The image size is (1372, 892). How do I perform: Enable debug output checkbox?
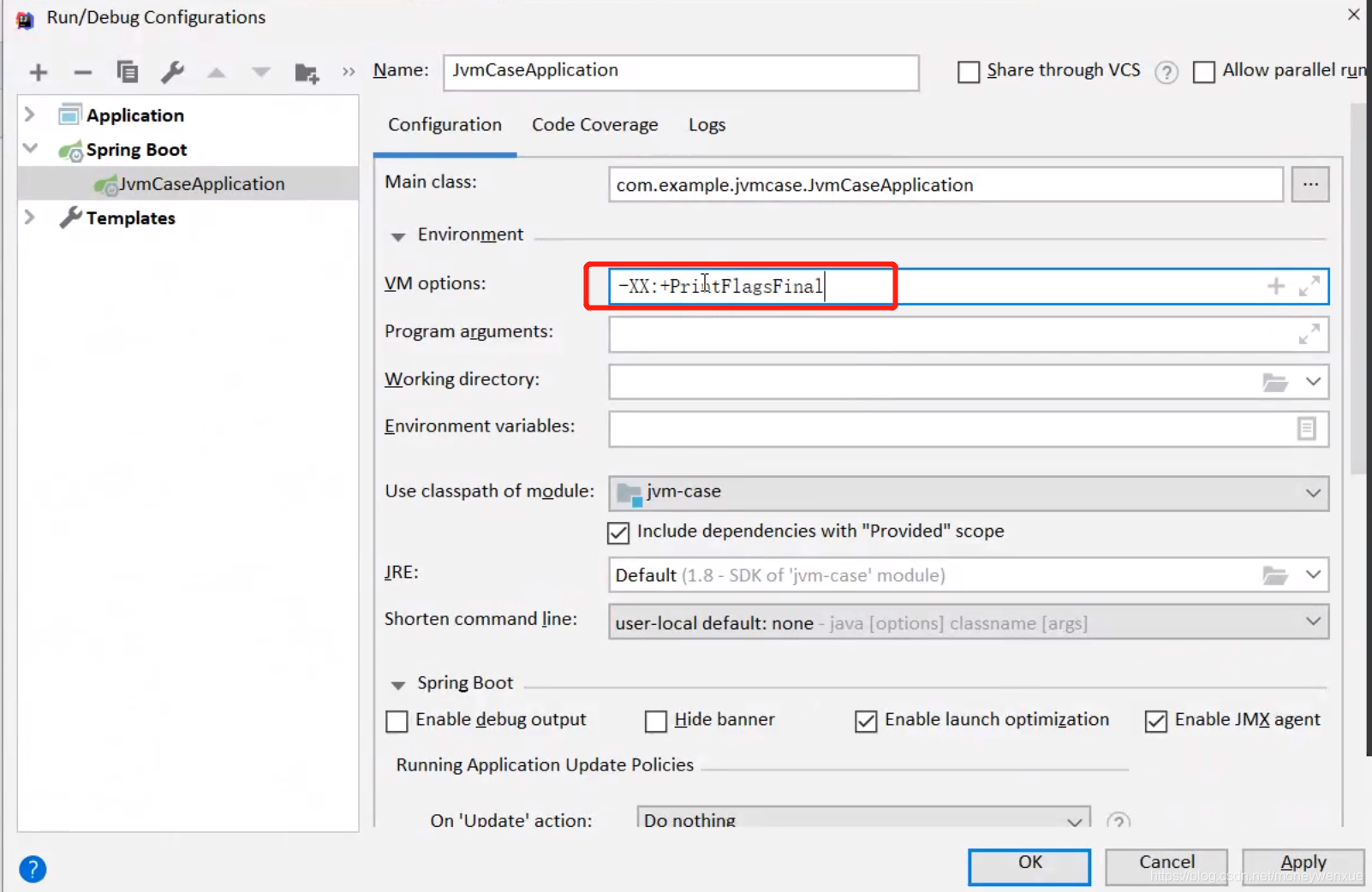(397, 721)
